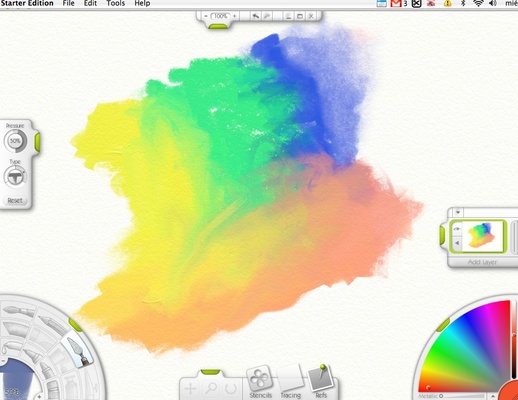Click the luminance strip beside color wheel
Screen dimensions: 518x400
coord(515,340)
